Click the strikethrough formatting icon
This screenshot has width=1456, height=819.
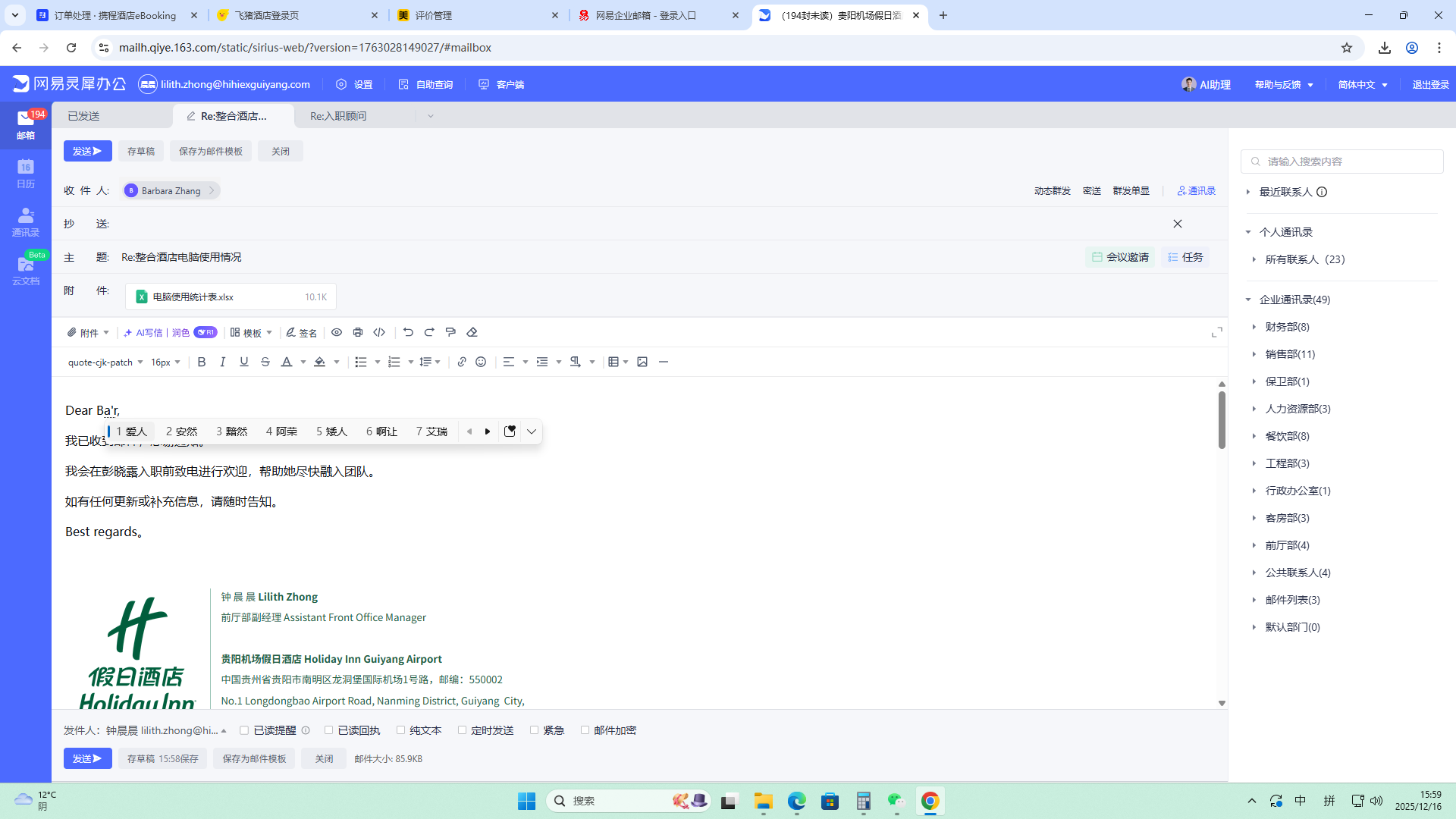(x=265, y=362)
